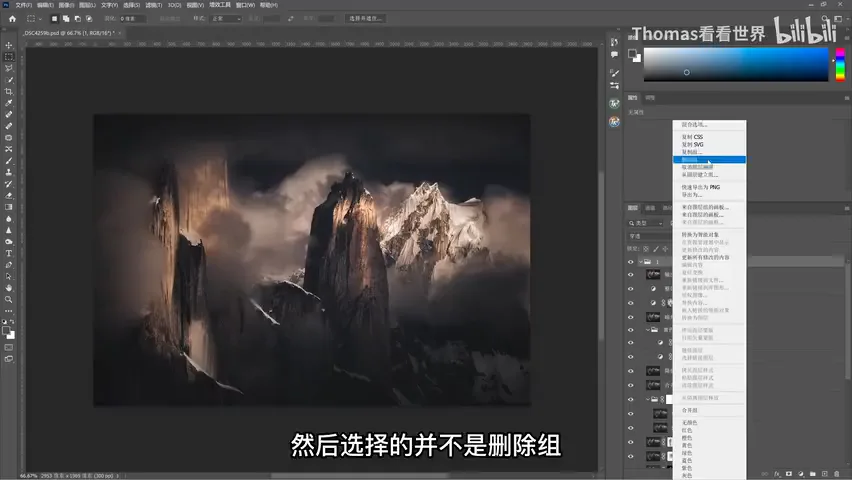
Task: Choose Subtract from Selection mode icon
Action: click(77, 18)
